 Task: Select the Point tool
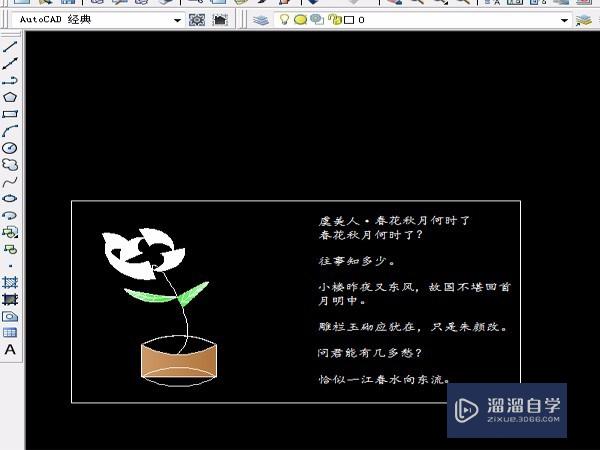(10, 266)
